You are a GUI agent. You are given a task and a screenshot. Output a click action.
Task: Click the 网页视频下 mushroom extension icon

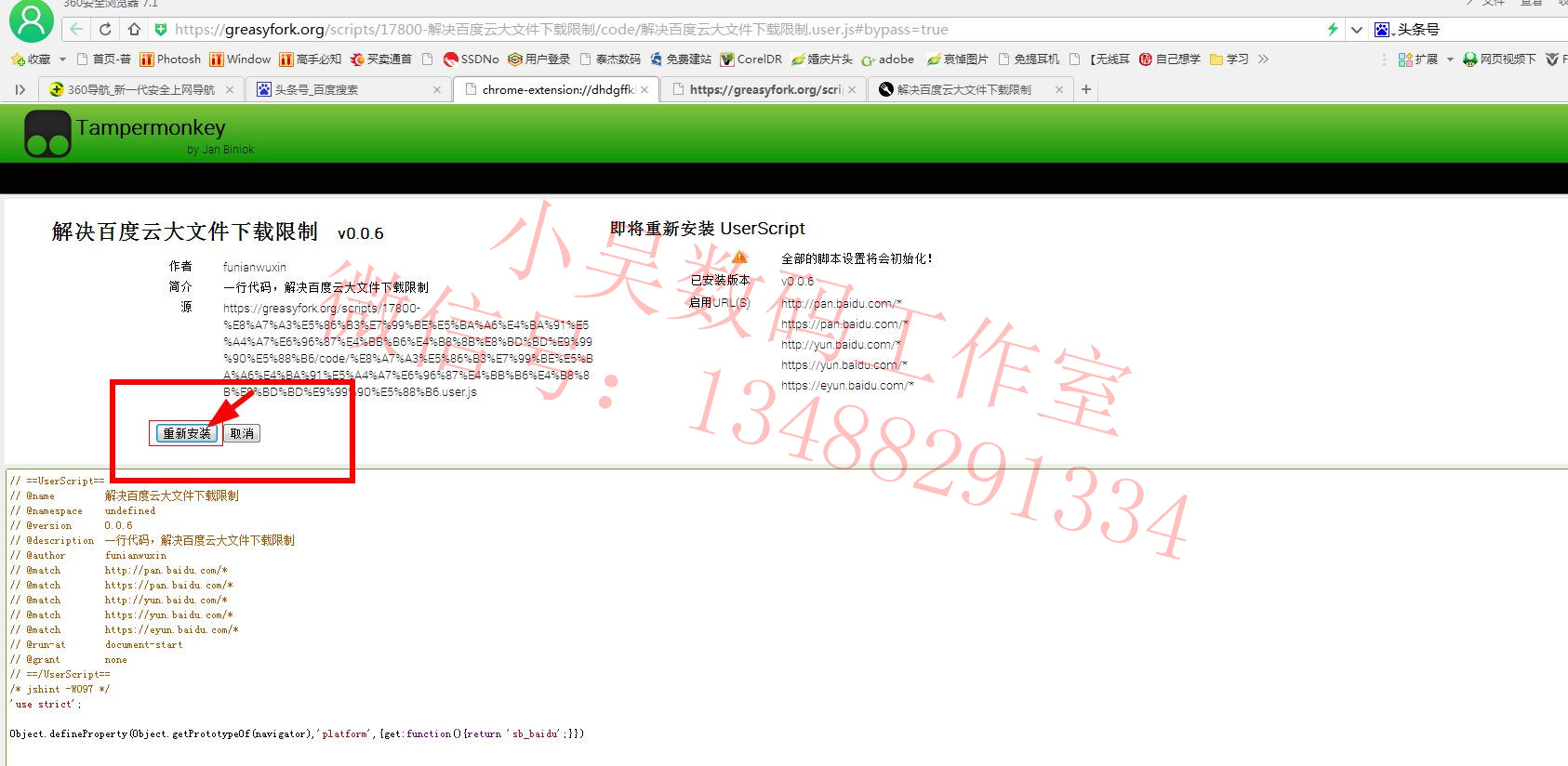click(1470, 59)
